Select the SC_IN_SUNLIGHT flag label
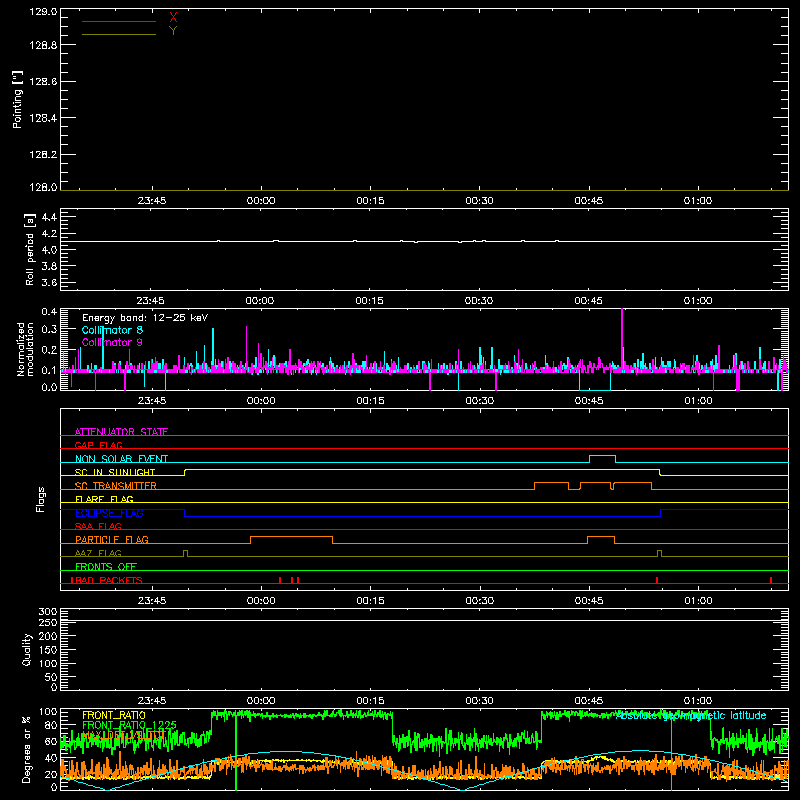 click(115, 472)
